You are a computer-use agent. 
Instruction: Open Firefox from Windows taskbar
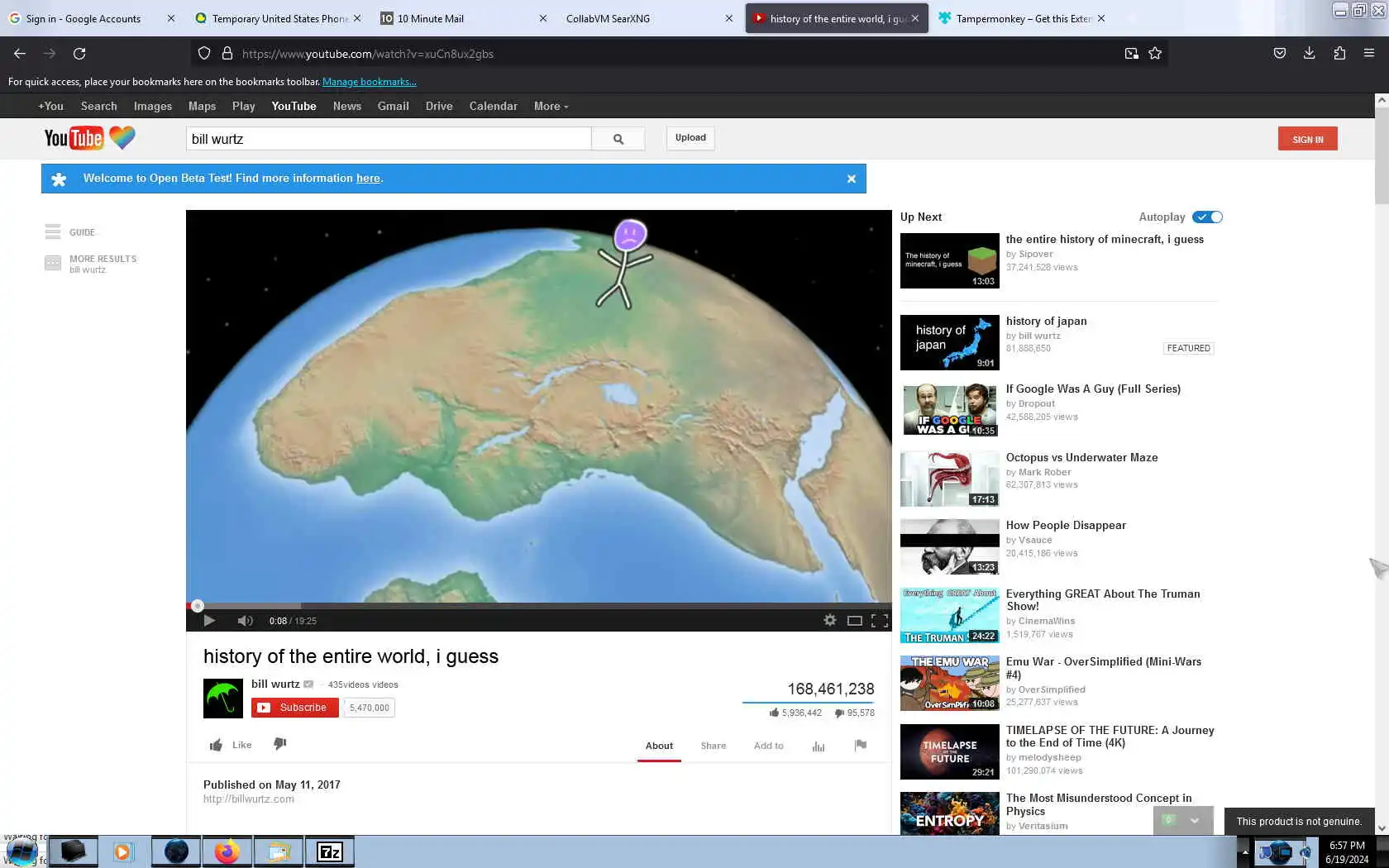[x=227, y=851]
